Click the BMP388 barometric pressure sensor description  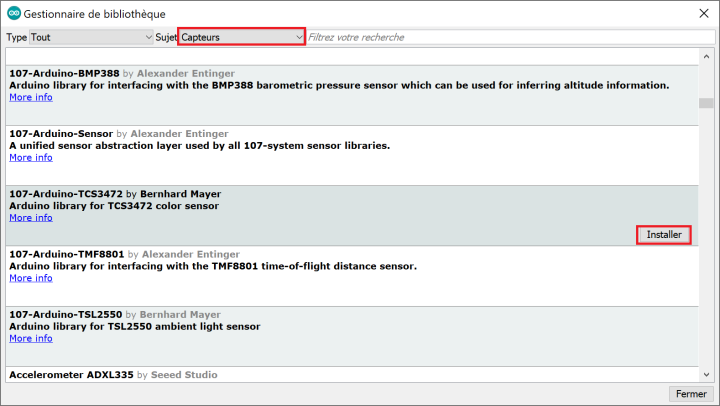click(x=339, y=85)
